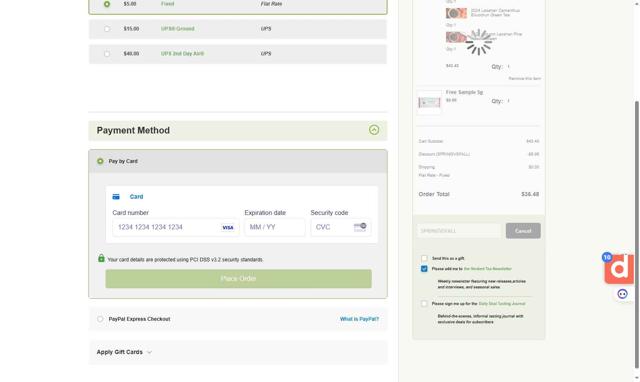The height and width of the screenshot is (382, 640).
Task: Click the Cancel coupon button
Action: pos(523,231)
